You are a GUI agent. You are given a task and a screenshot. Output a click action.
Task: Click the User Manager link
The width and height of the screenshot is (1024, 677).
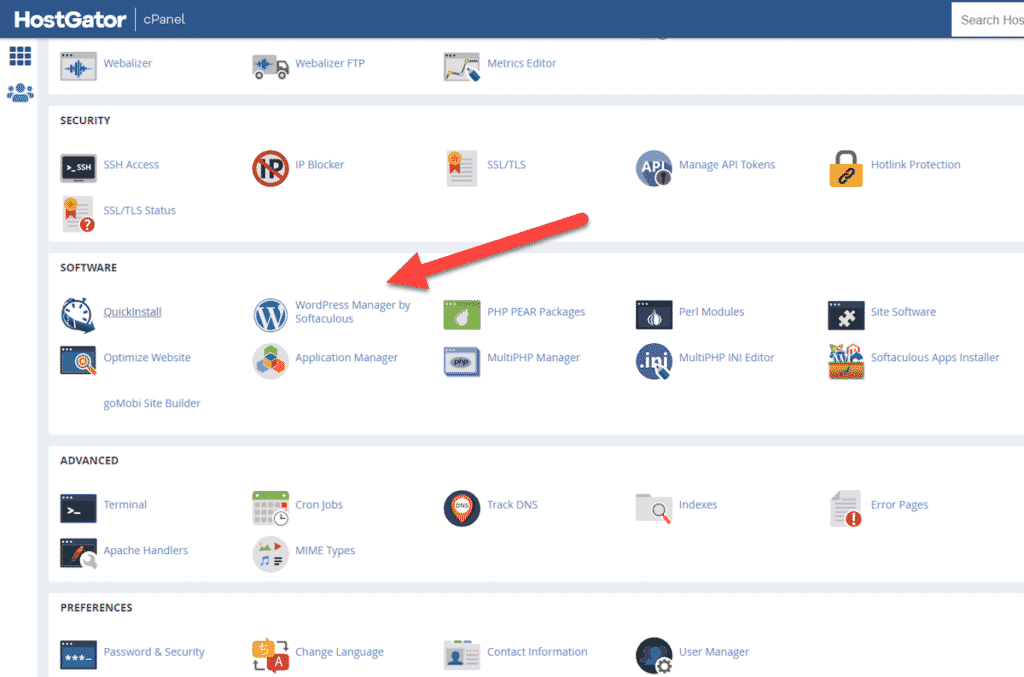coord(714,652)
